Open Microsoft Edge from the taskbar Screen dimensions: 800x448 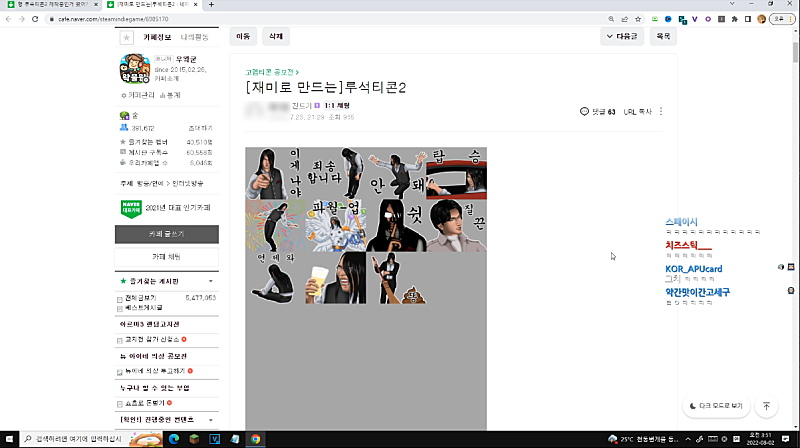point(174,439)
